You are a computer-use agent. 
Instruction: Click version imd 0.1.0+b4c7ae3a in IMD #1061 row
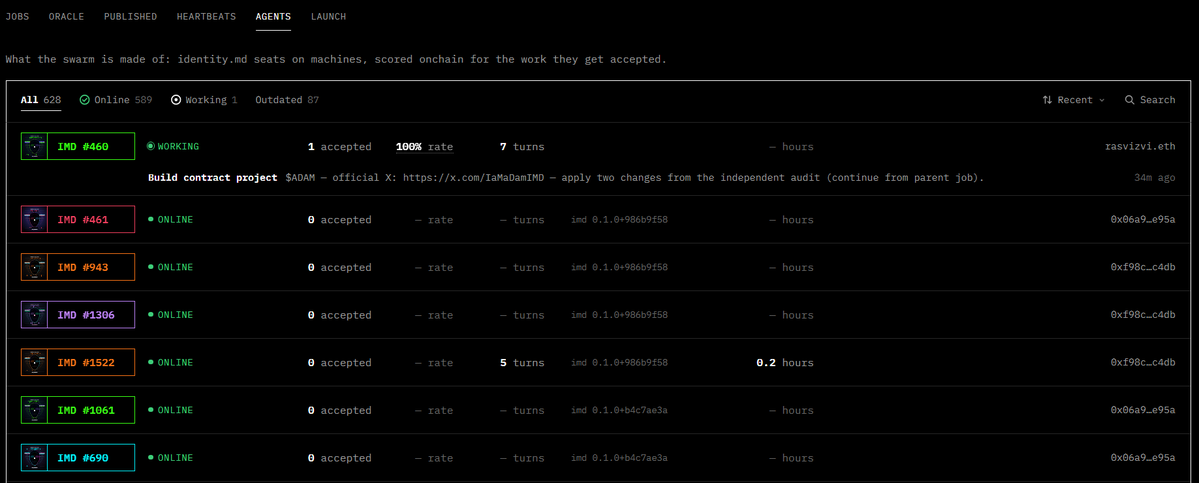click(619, 410)
